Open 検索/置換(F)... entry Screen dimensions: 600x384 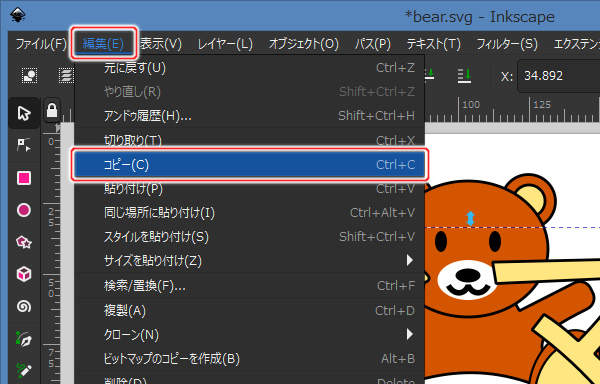click(249, 286)
